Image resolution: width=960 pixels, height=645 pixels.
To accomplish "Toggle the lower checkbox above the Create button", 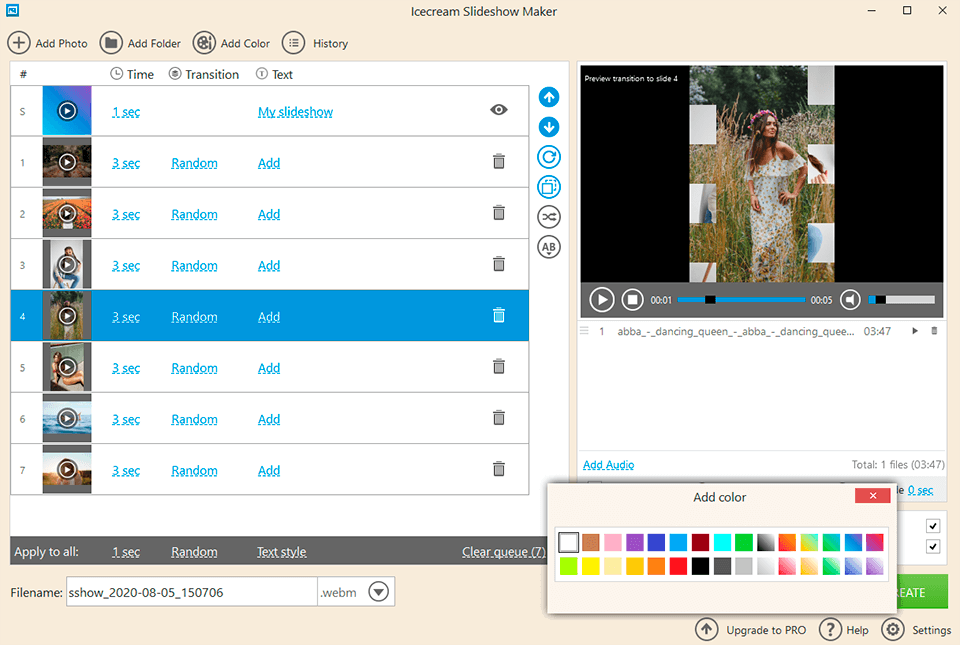I will pos(933,547).
